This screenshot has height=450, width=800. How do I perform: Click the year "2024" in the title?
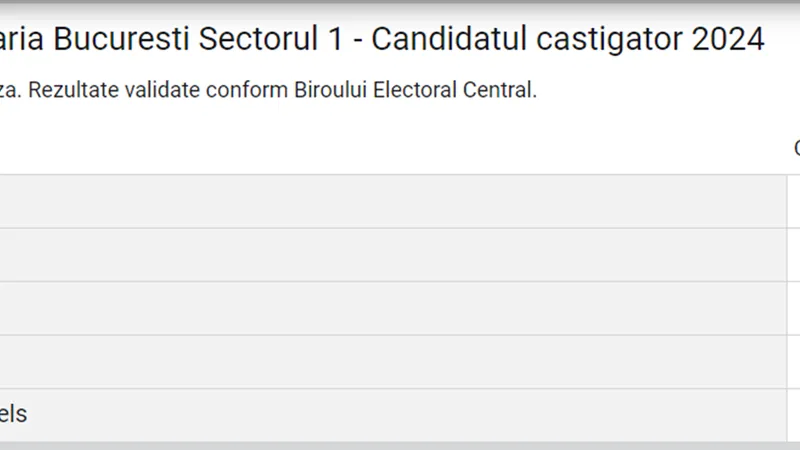click(x=728, y=39)
